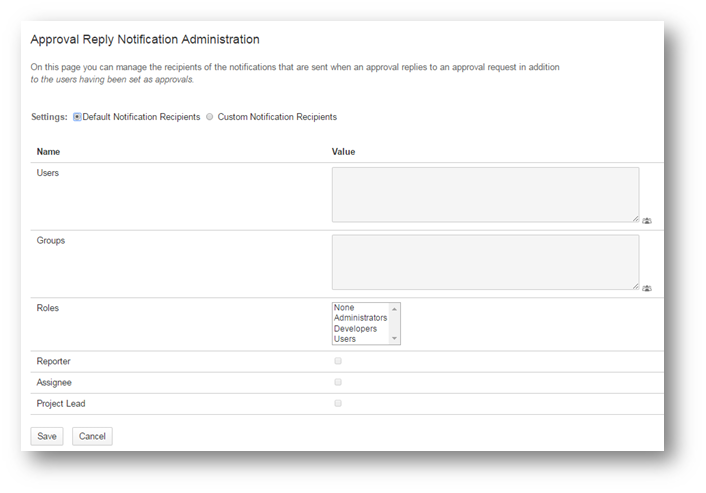Screen dimensions: 706x493
Task: Choose Developers from the Roles list
Action: pyautogui.click(x=355, y=329)
